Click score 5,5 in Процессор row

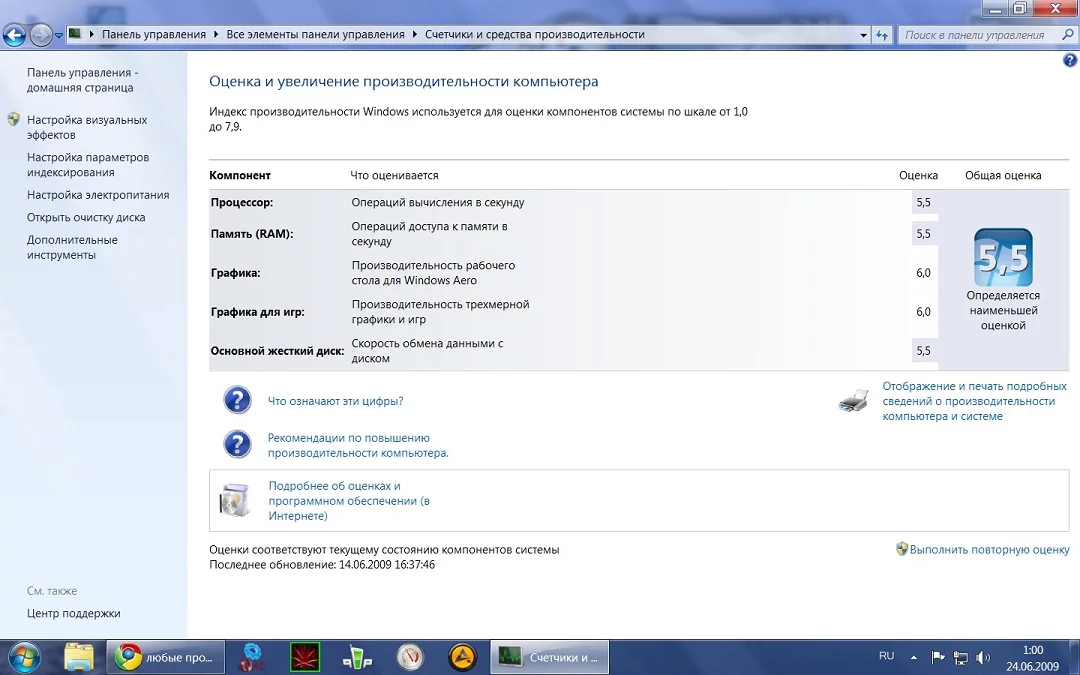click(924, 202)
